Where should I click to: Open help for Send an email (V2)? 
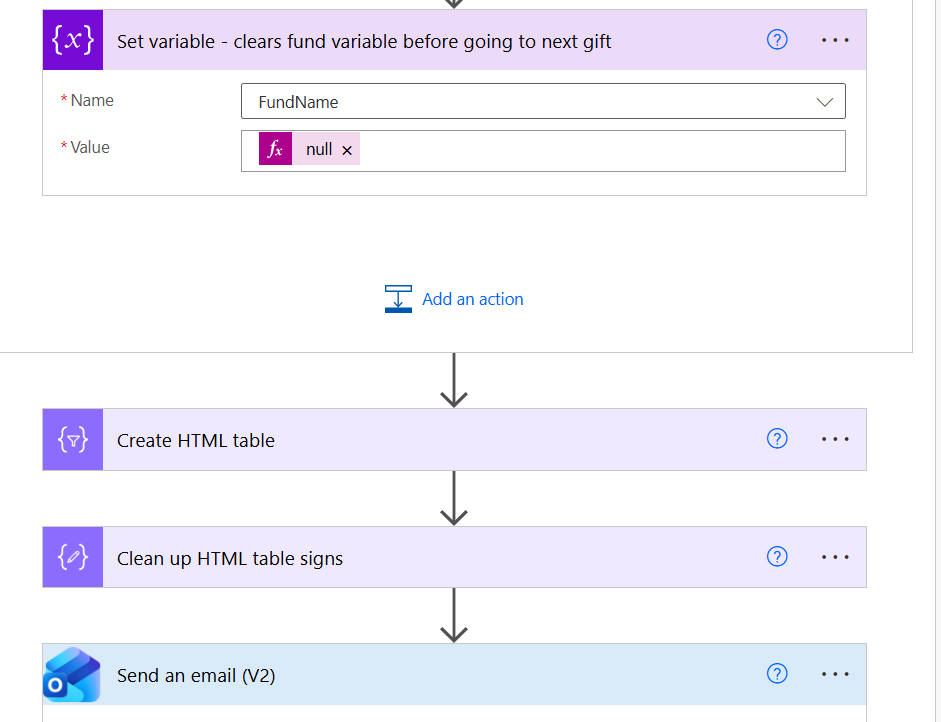[777, 673]
